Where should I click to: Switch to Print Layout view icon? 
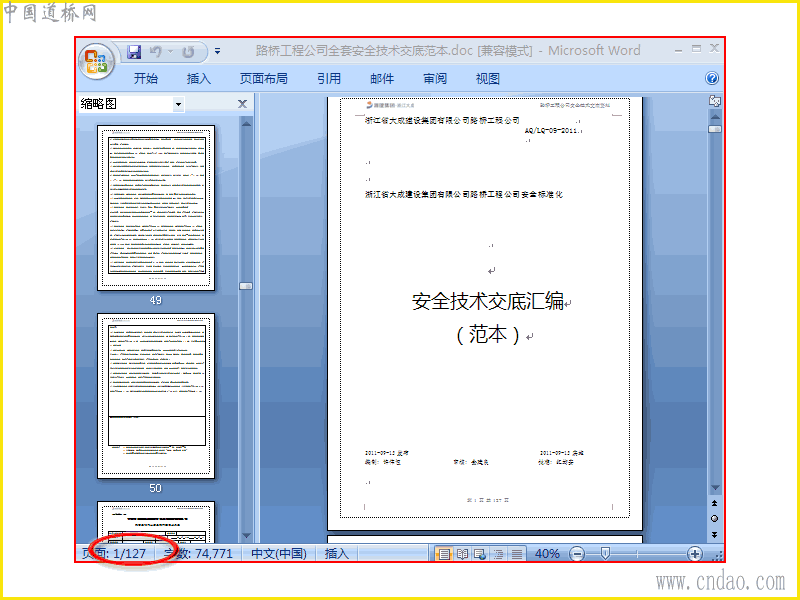point(444,554)
